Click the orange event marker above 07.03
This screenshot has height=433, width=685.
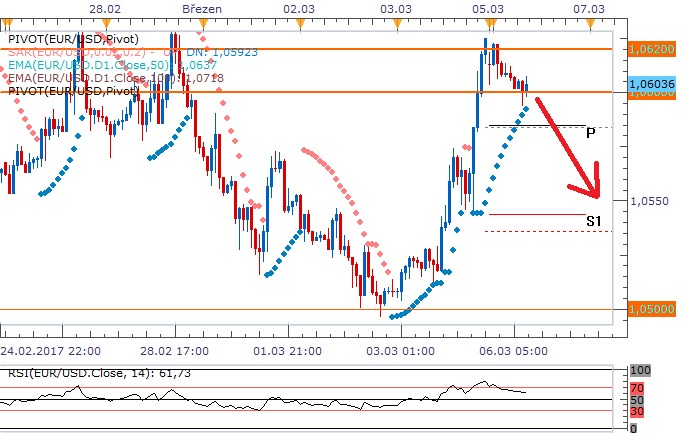point(590,22)
